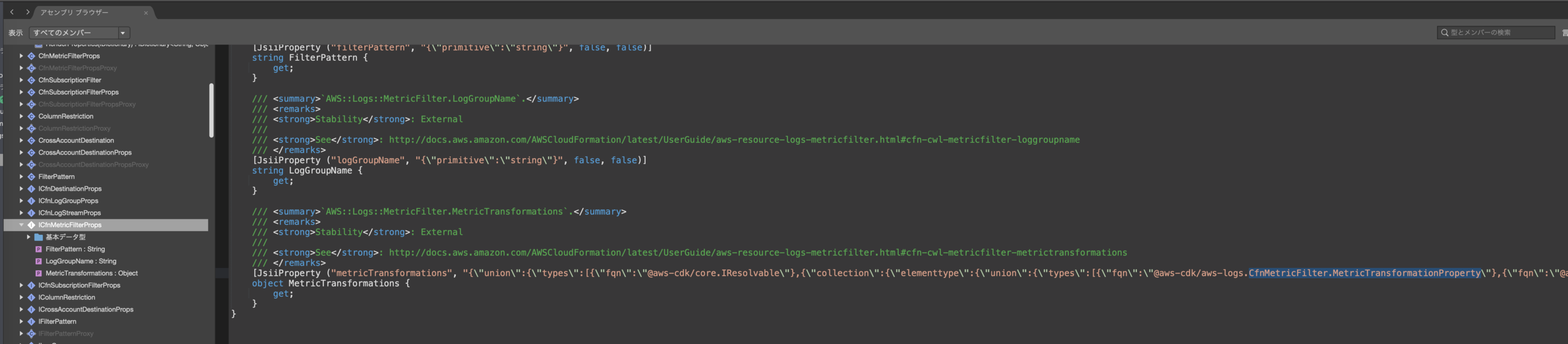This screenshot has width=1568, height=344.
Task: Click the IFilterPattern interface icon
Action: [31, 321]
